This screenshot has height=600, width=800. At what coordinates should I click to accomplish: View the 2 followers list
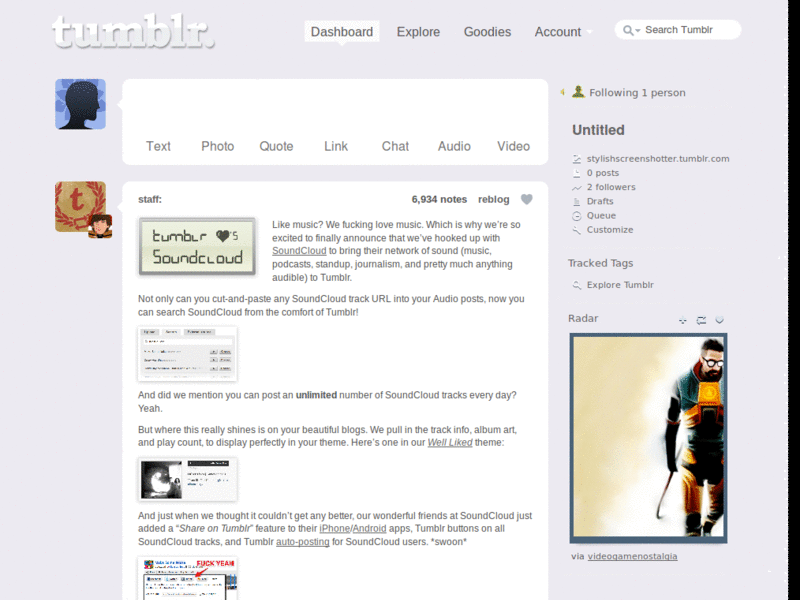pos(611,187)
